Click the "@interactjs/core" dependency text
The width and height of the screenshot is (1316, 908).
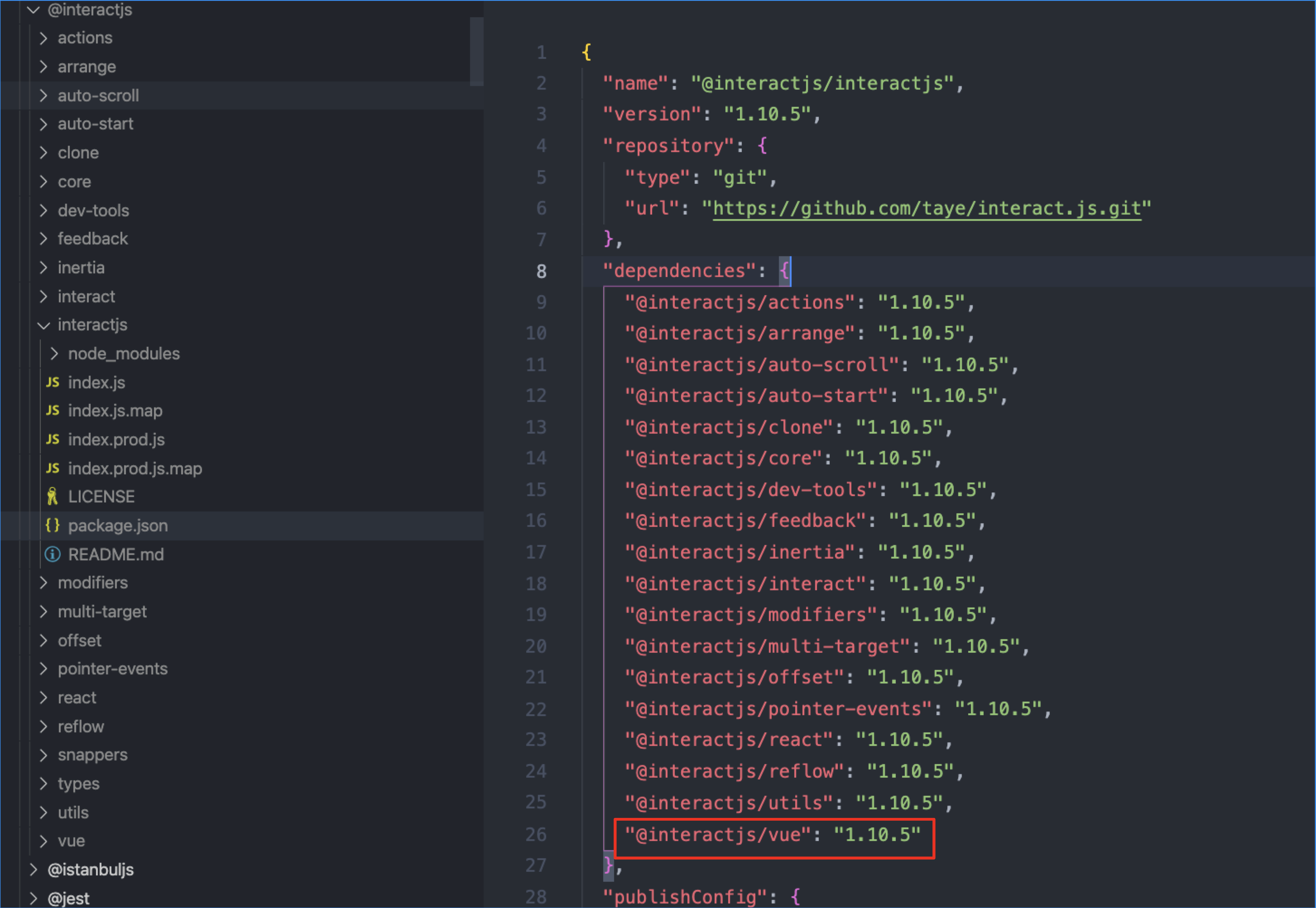pos(724,459)
